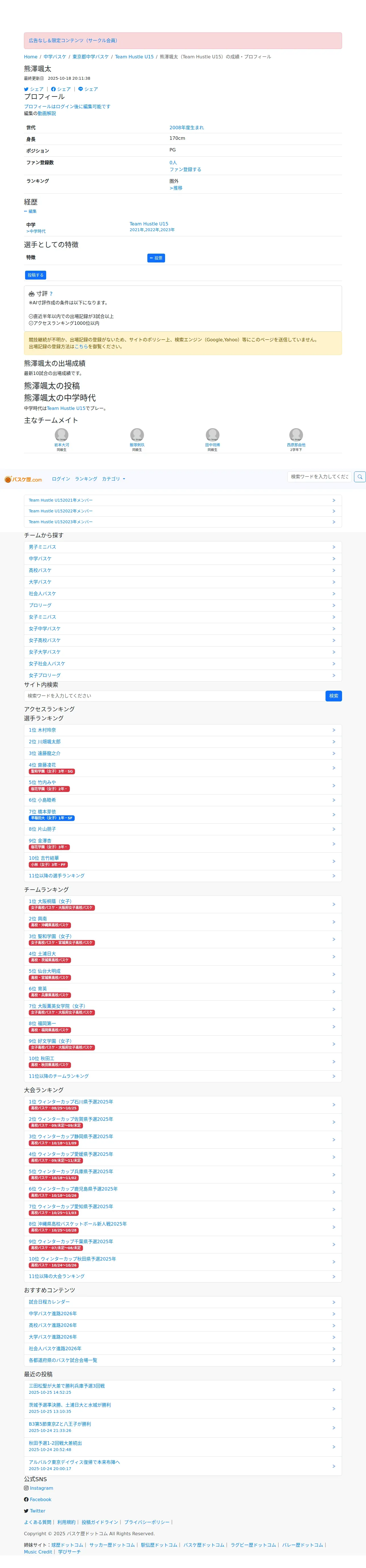Open the 高校バスケ category row
Screen dimensions: 366x1568
point(183,570)
